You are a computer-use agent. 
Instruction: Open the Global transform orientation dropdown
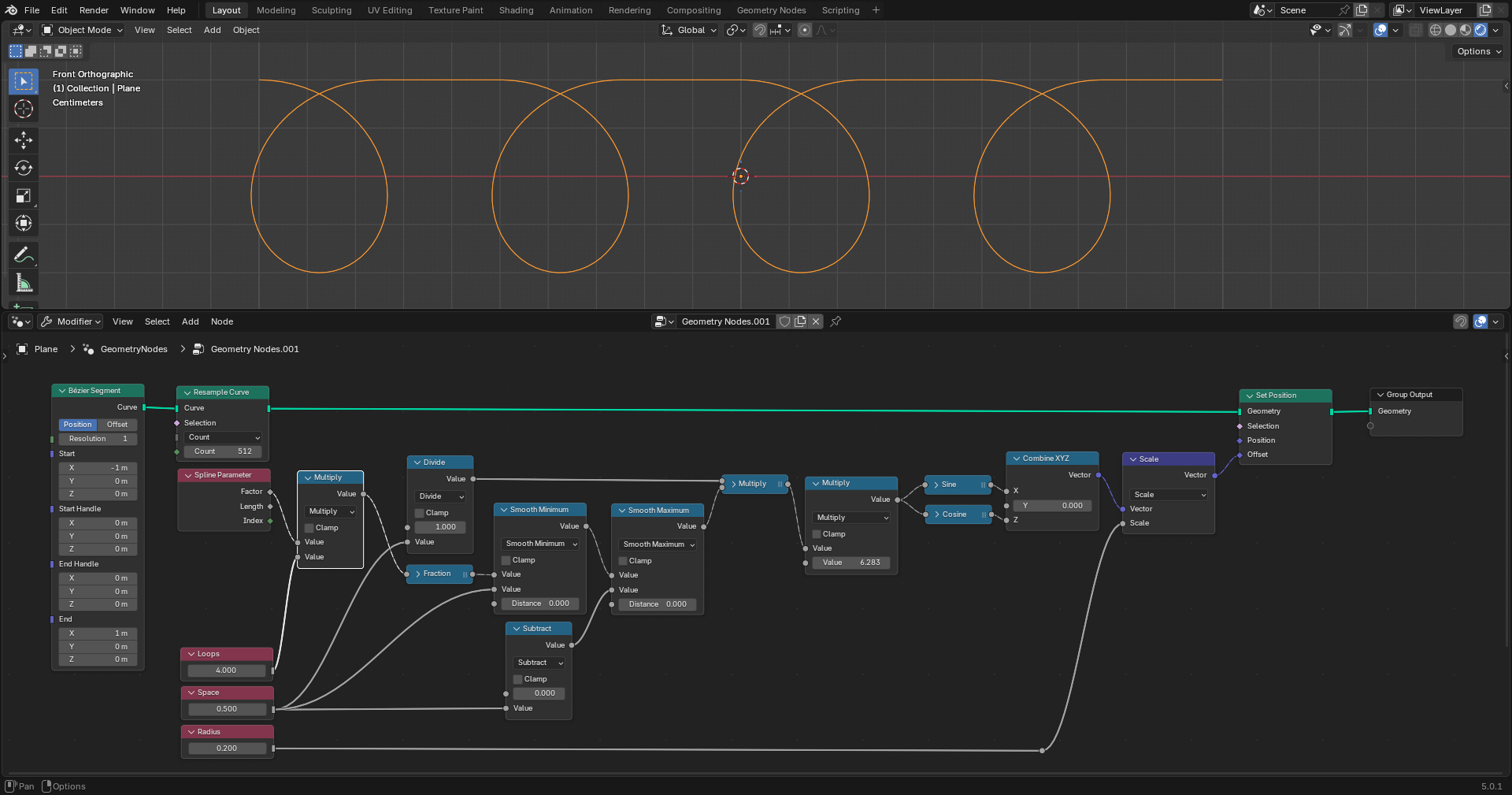pos(688,30)
